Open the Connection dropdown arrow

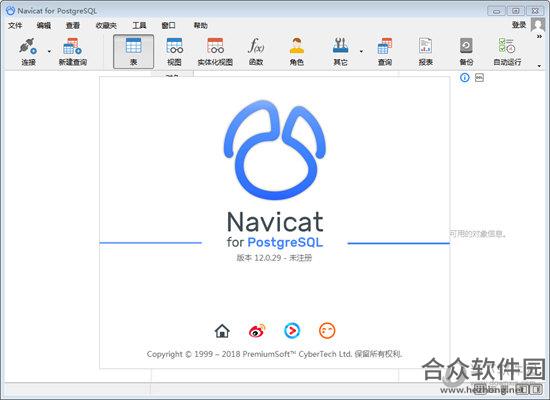click(x=49, y=52)
